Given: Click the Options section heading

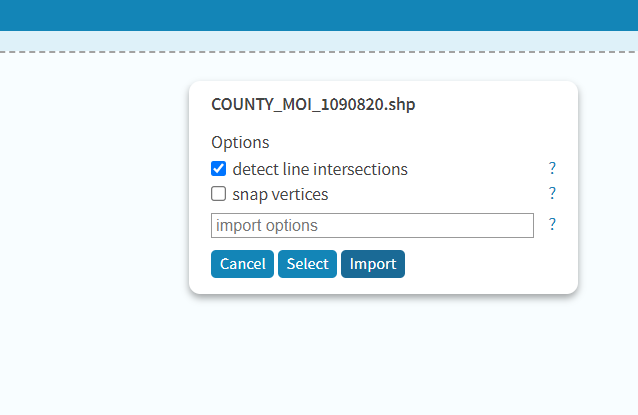Looking at the screenshot, I should [240, 142].
